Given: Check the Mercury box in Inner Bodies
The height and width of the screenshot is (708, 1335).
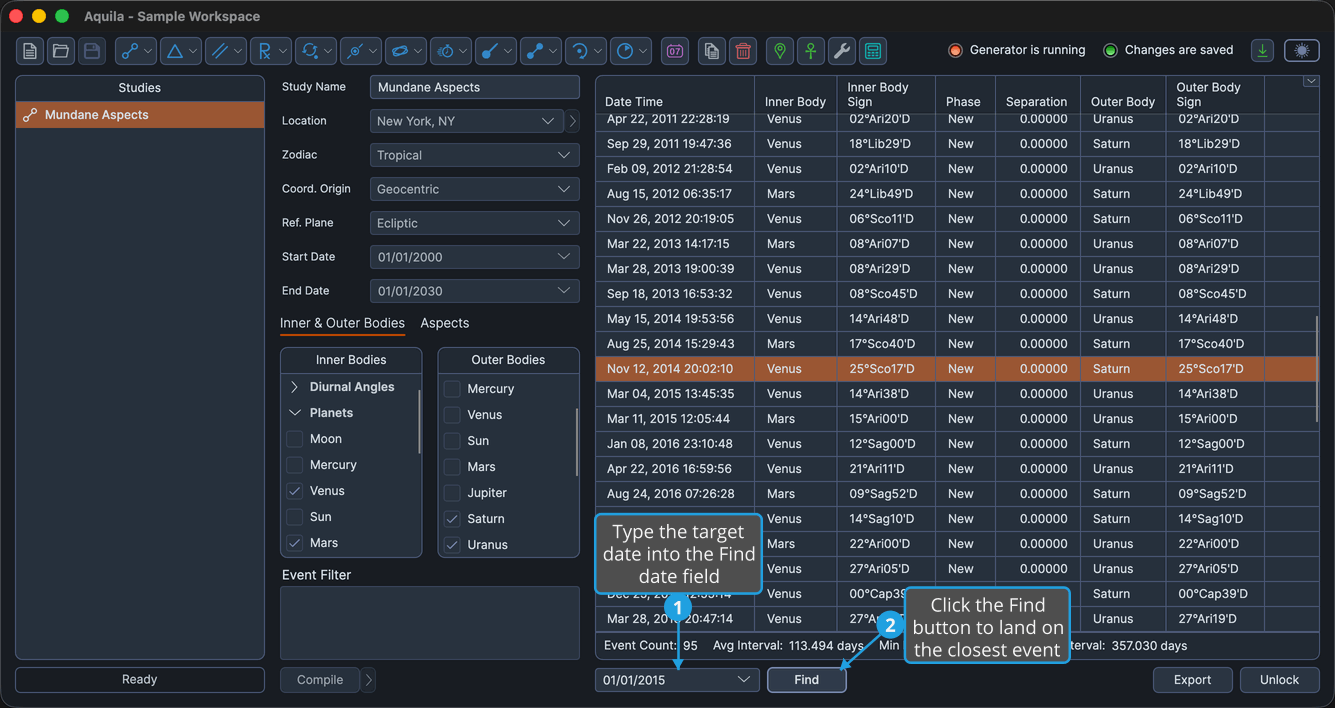Looking at the screenshot, I should (x=295, y=465).
